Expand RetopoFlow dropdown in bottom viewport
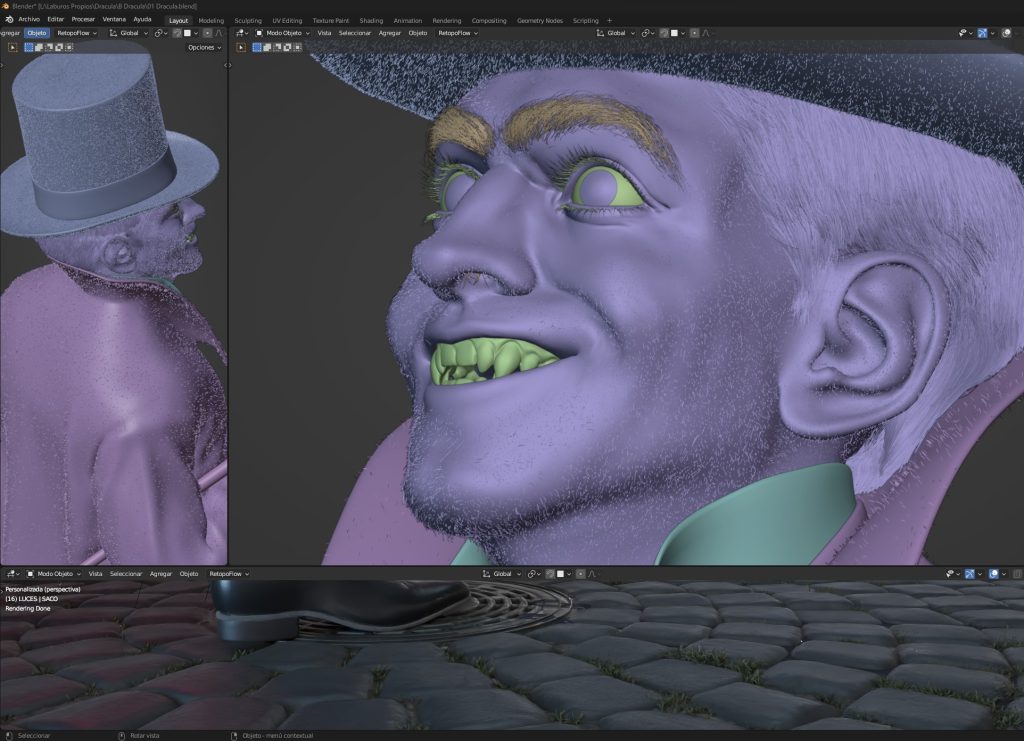The width and height of the screenshot is (1024, 741). [229, 574]
